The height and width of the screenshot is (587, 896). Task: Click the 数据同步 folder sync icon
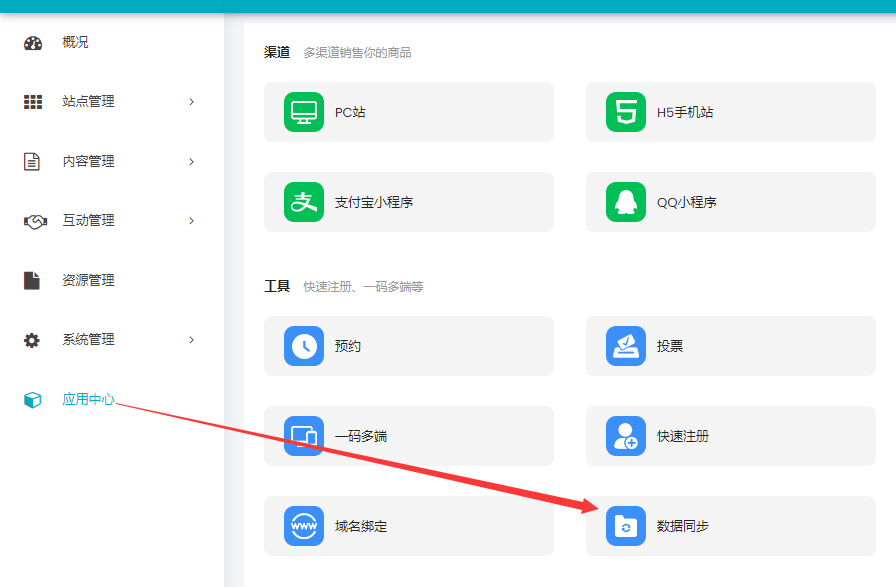(626, 526)
